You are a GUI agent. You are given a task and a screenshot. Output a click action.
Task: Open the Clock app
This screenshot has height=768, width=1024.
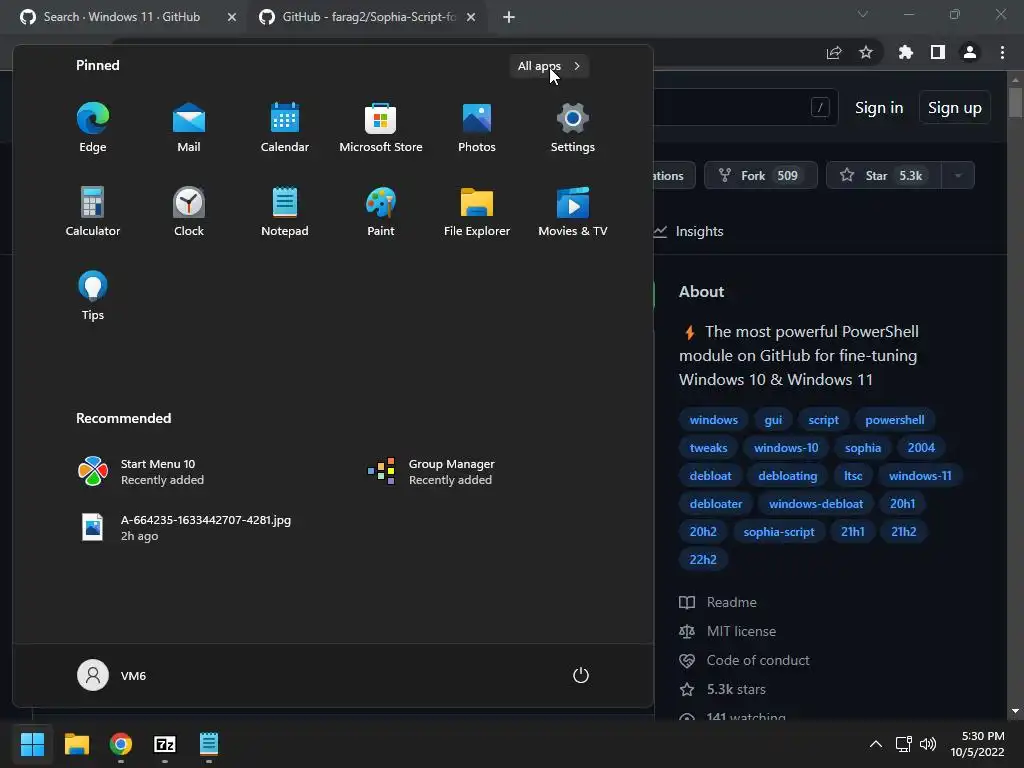(x=189, y=211)
